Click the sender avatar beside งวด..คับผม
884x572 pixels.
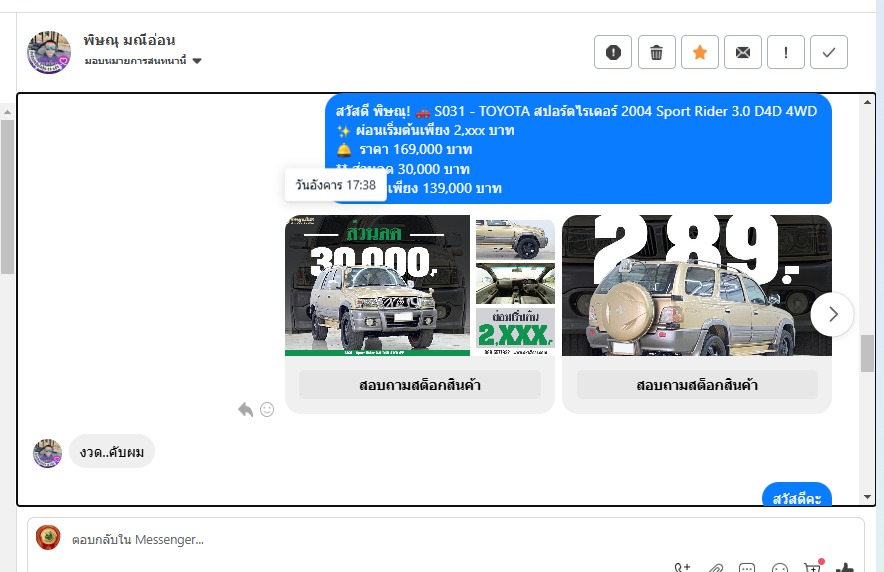click(x=48, y=453)
